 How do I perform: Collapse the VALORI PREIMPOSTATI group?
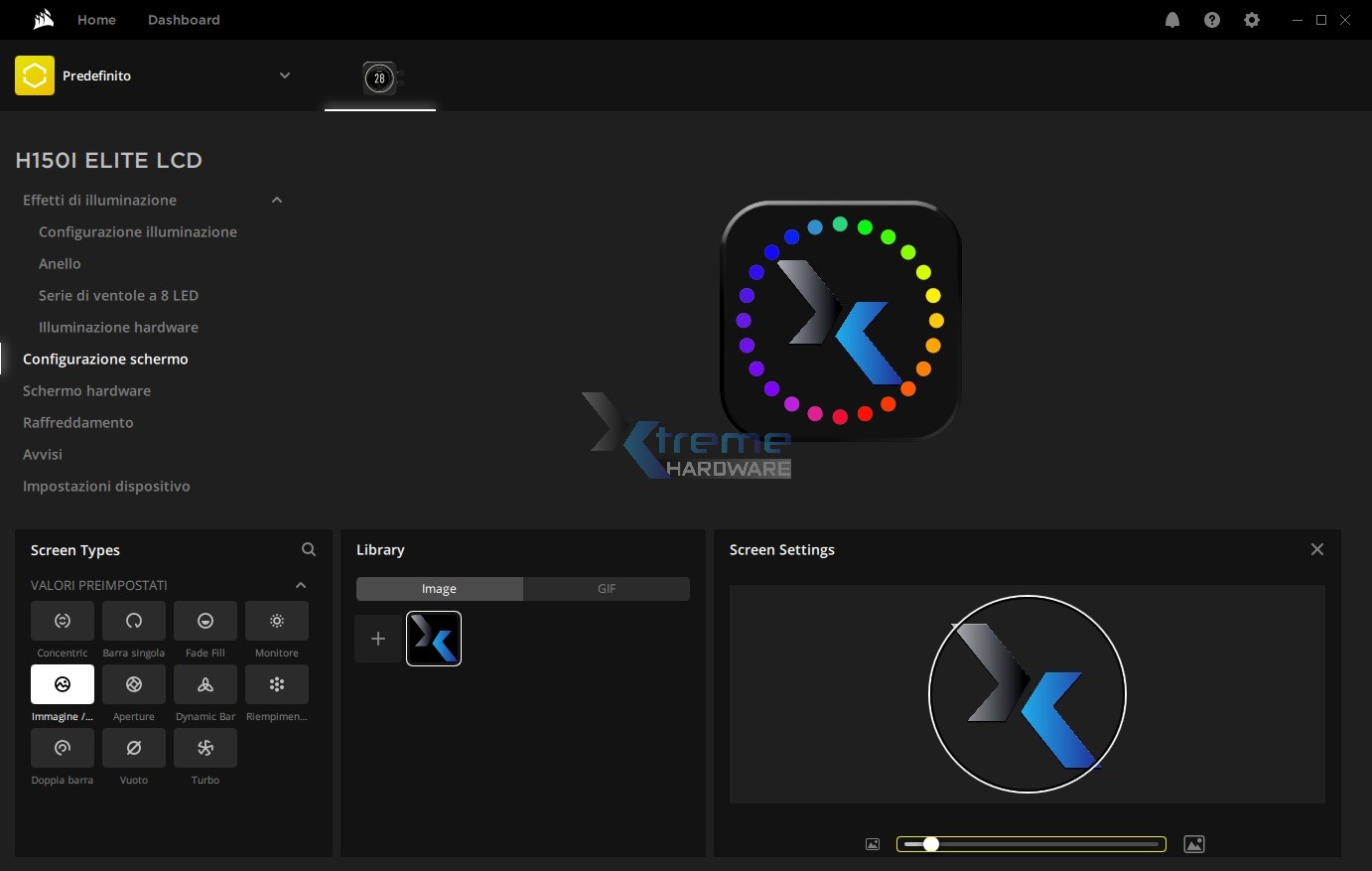click(301, 585)
